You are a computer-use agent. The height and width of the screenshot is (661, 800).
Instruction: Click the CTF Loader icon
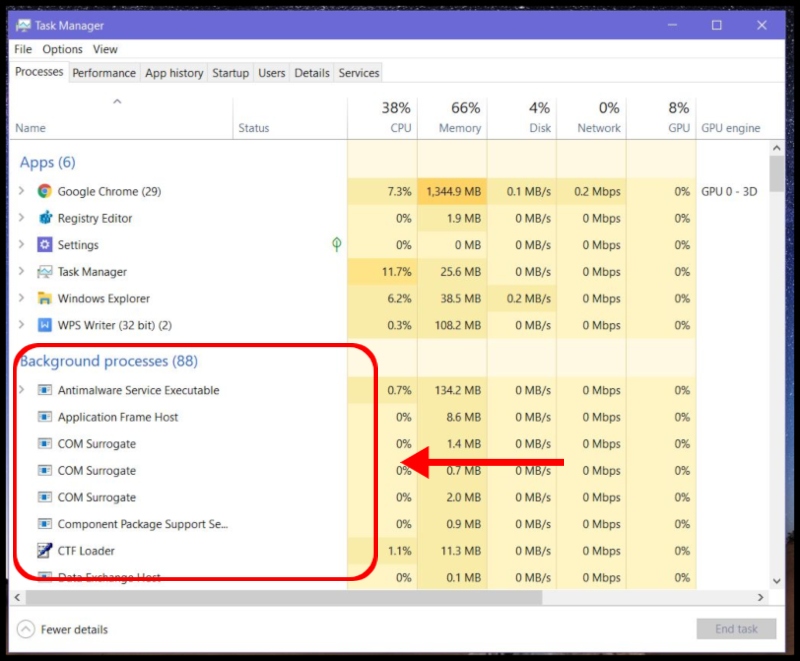(44, 550)
